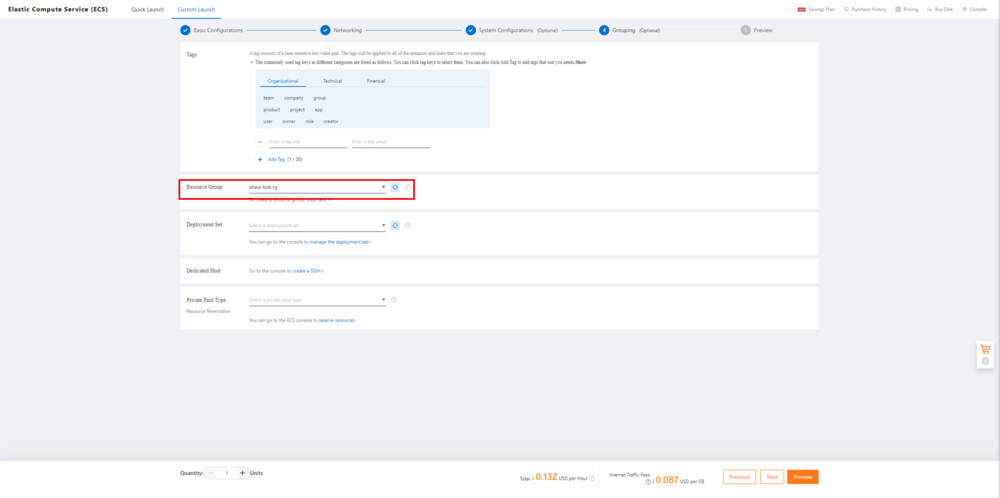Click the Grouping step number 4
The width and height of the screenshot is (1000, 498).
pos(604,30)
